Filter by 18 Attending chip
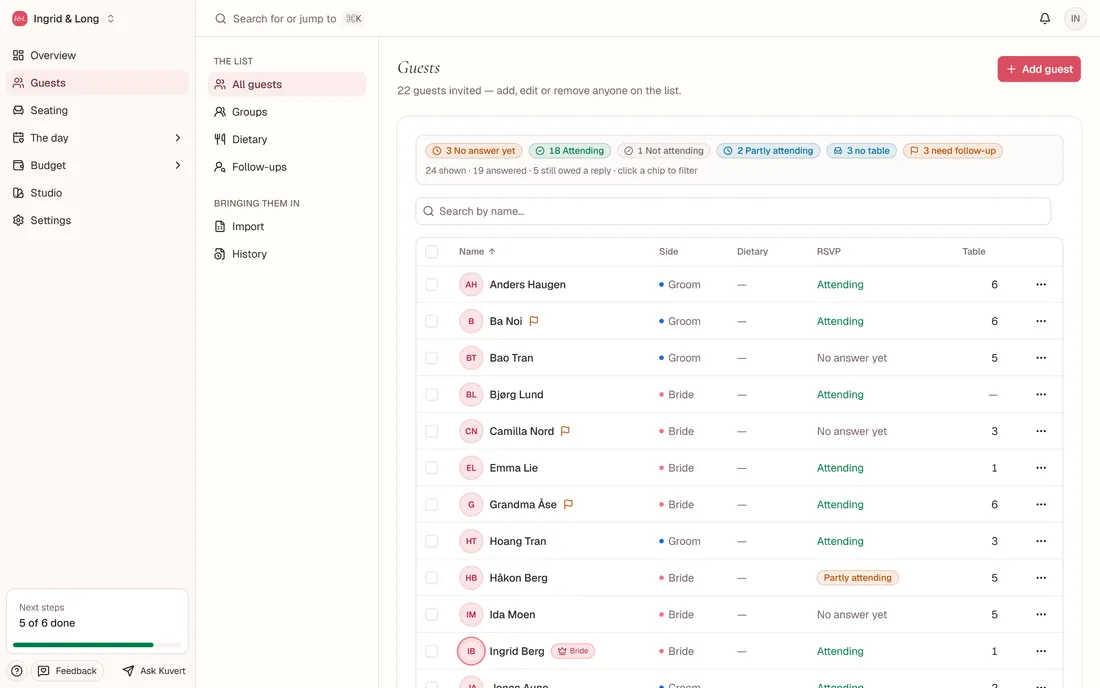 point(570,151)
